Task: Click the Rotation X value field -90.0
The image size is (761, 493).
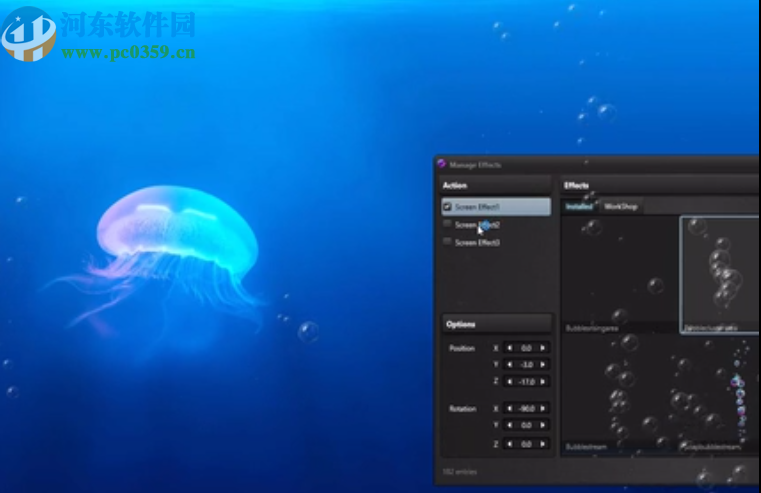Action: click(526, 409)
